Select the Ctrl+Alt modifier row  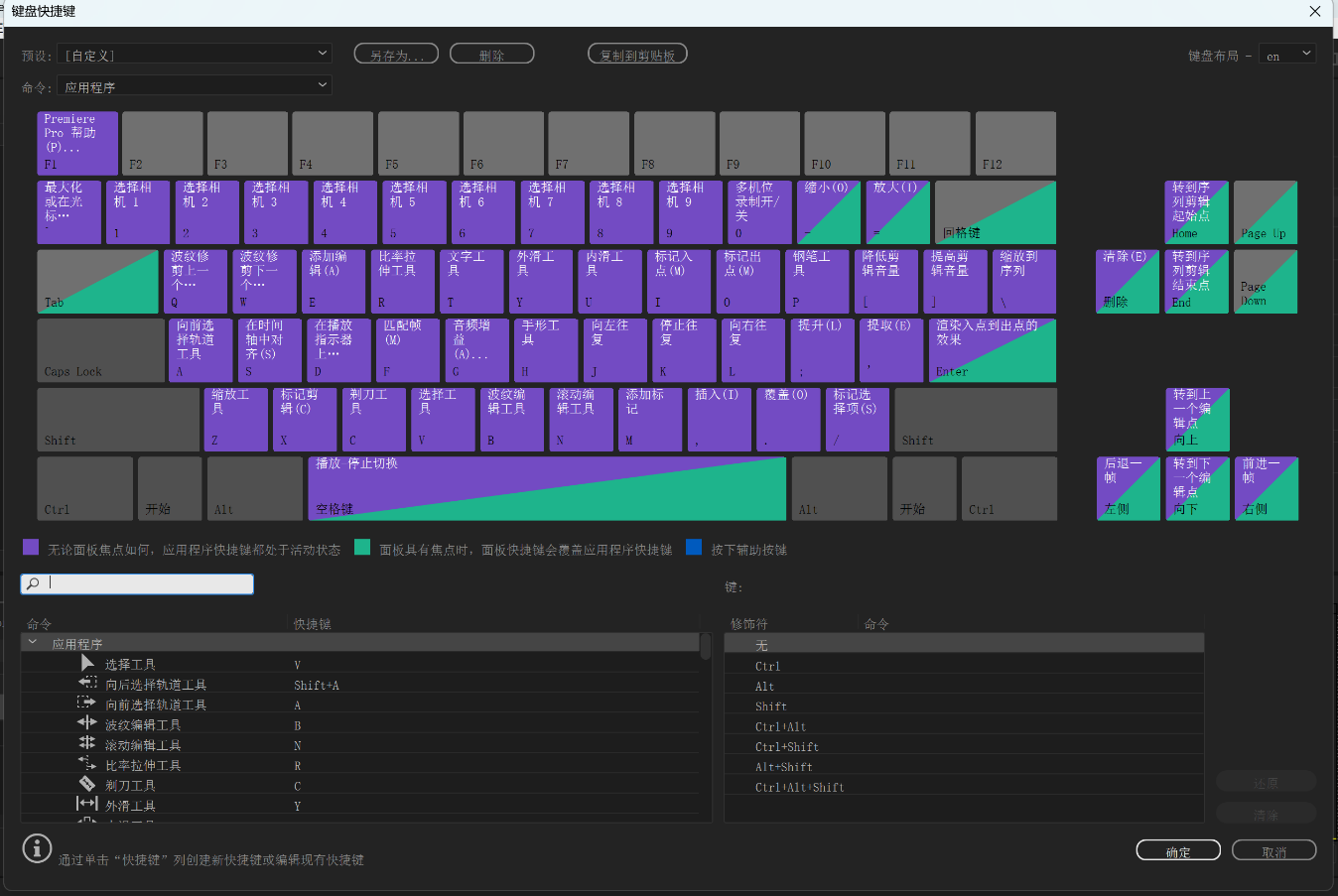coord(964,726)
